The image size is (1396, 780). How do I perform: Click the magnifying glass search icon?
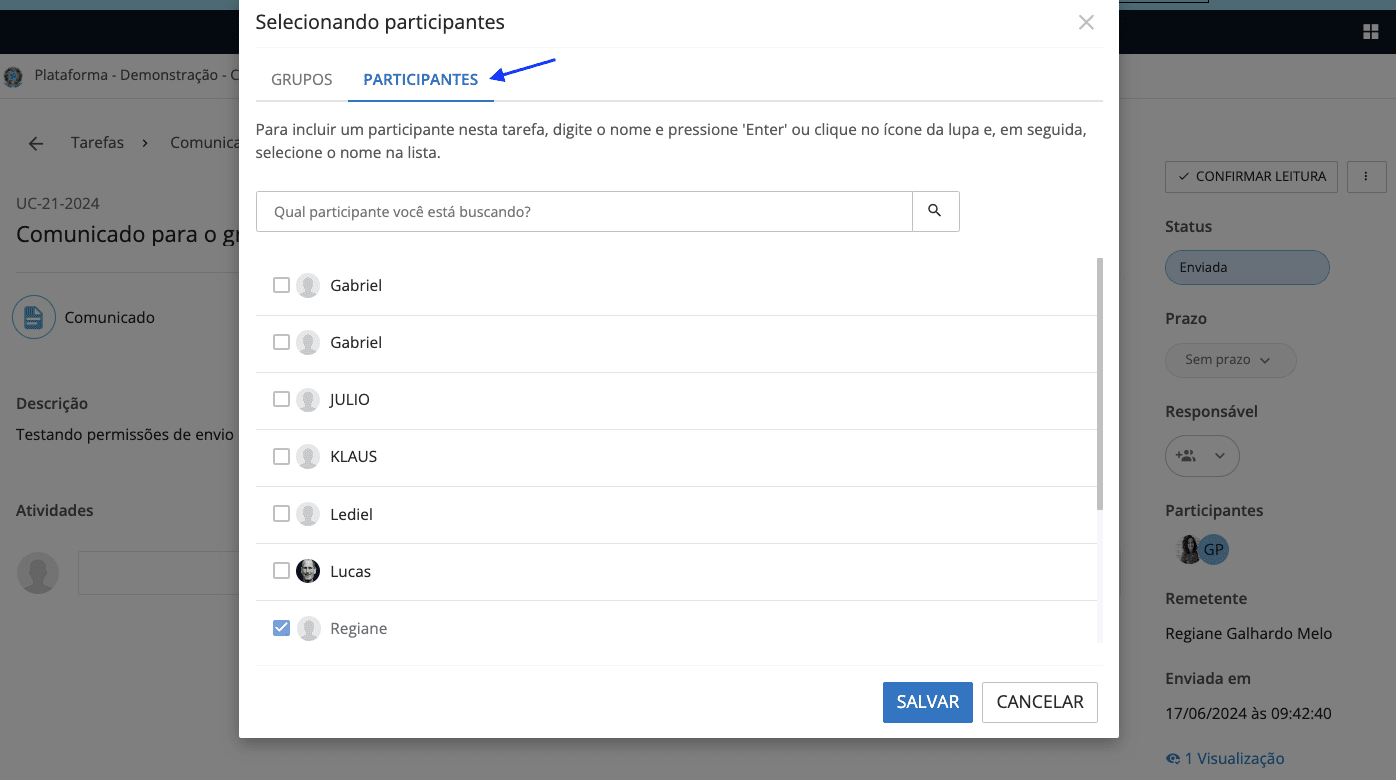pyautogui.click(x=935, y=211)
